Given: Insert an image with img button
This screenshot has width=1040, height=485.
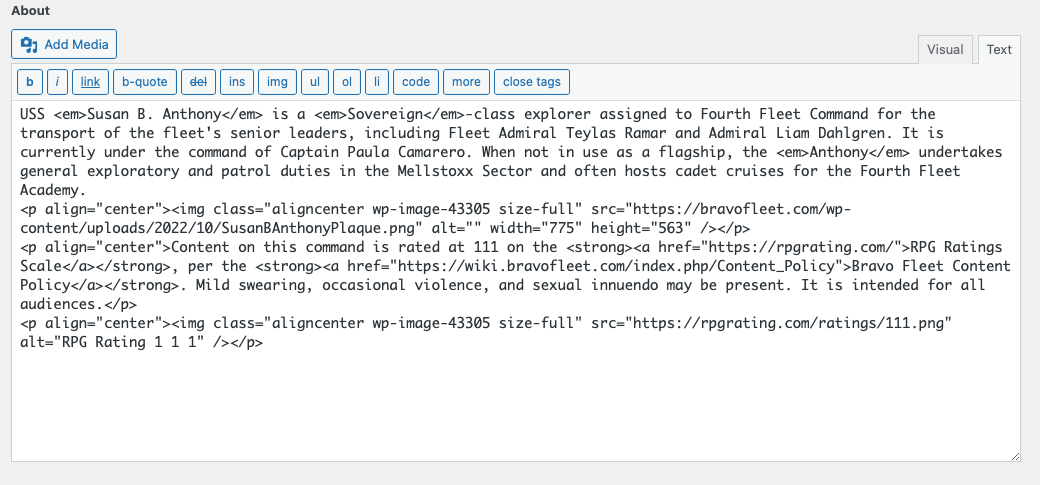Looking at the screenshot, I should 277,82.
